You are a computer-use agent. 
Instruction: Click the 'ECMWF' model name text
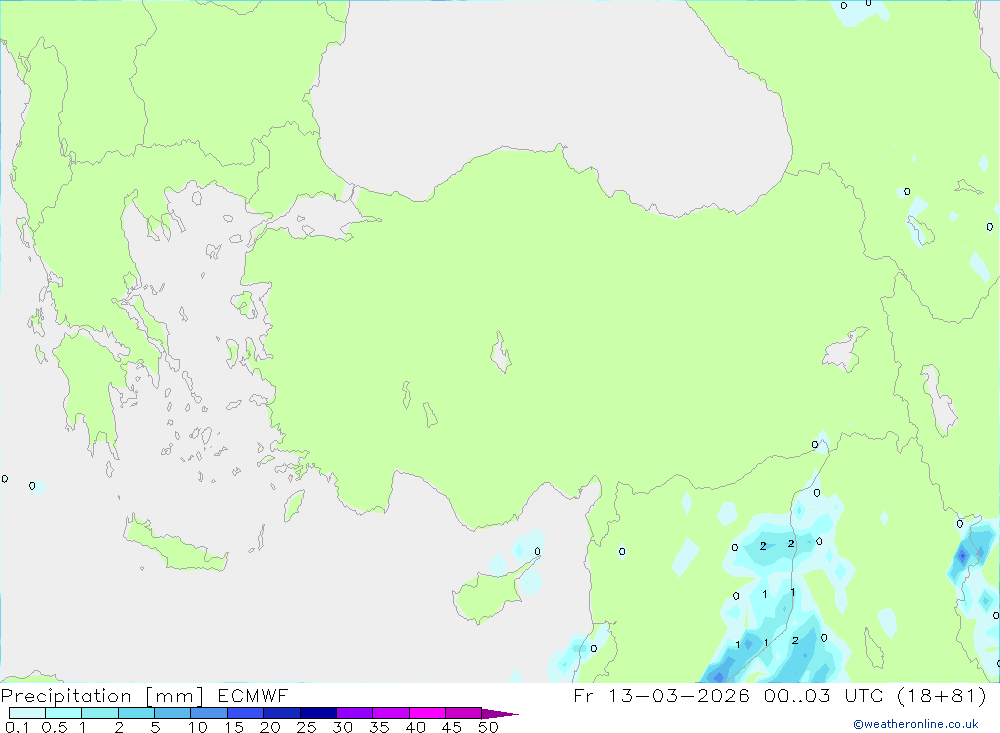[x=253, y=695]
